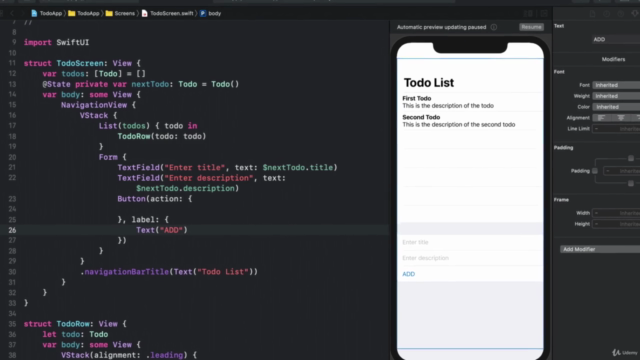This screenshot has height=360, width=640.
Task: Open the File inspector tab icon
Action: point(592,13)
